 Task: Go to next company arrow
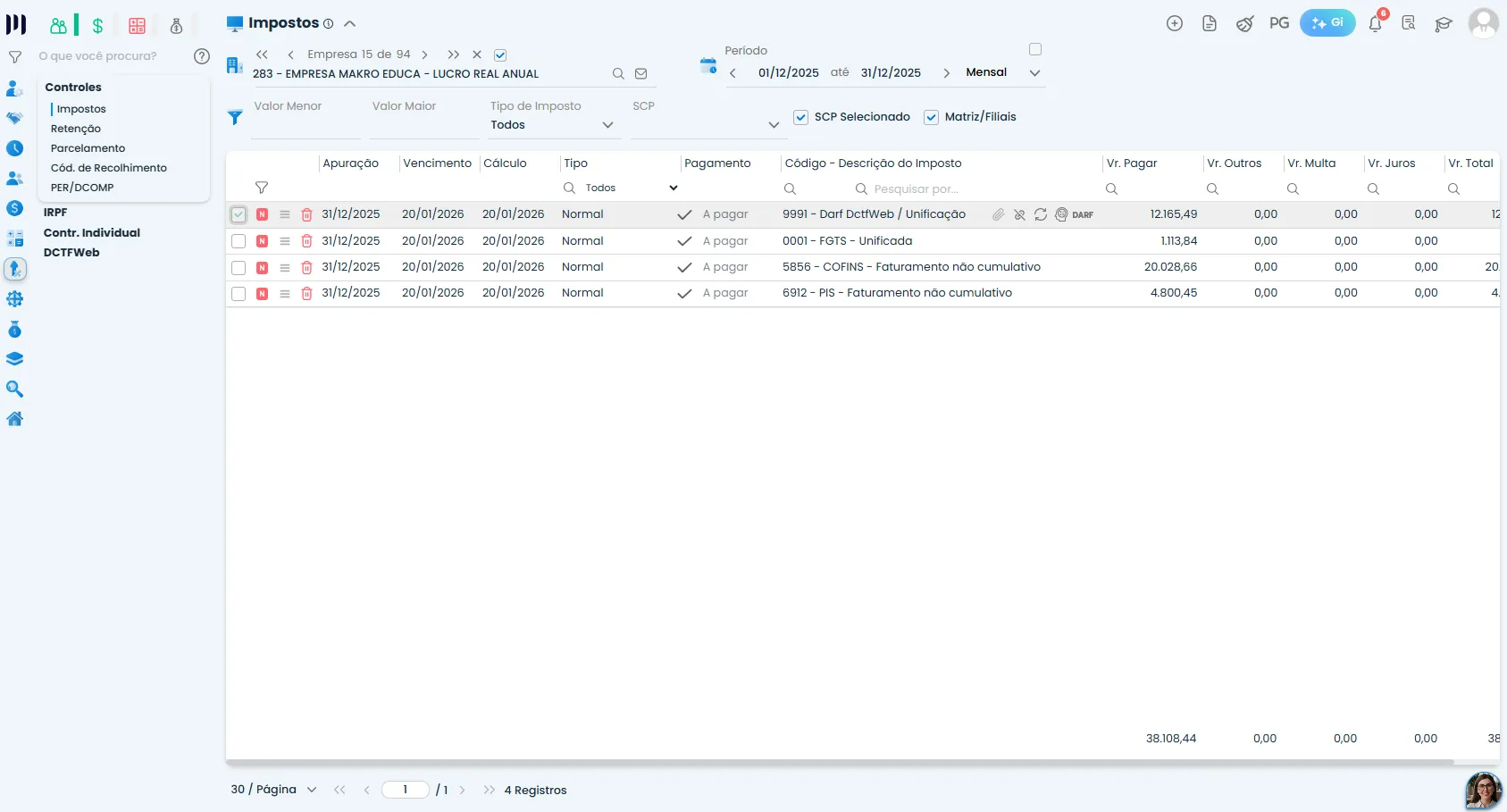[425, 54]
